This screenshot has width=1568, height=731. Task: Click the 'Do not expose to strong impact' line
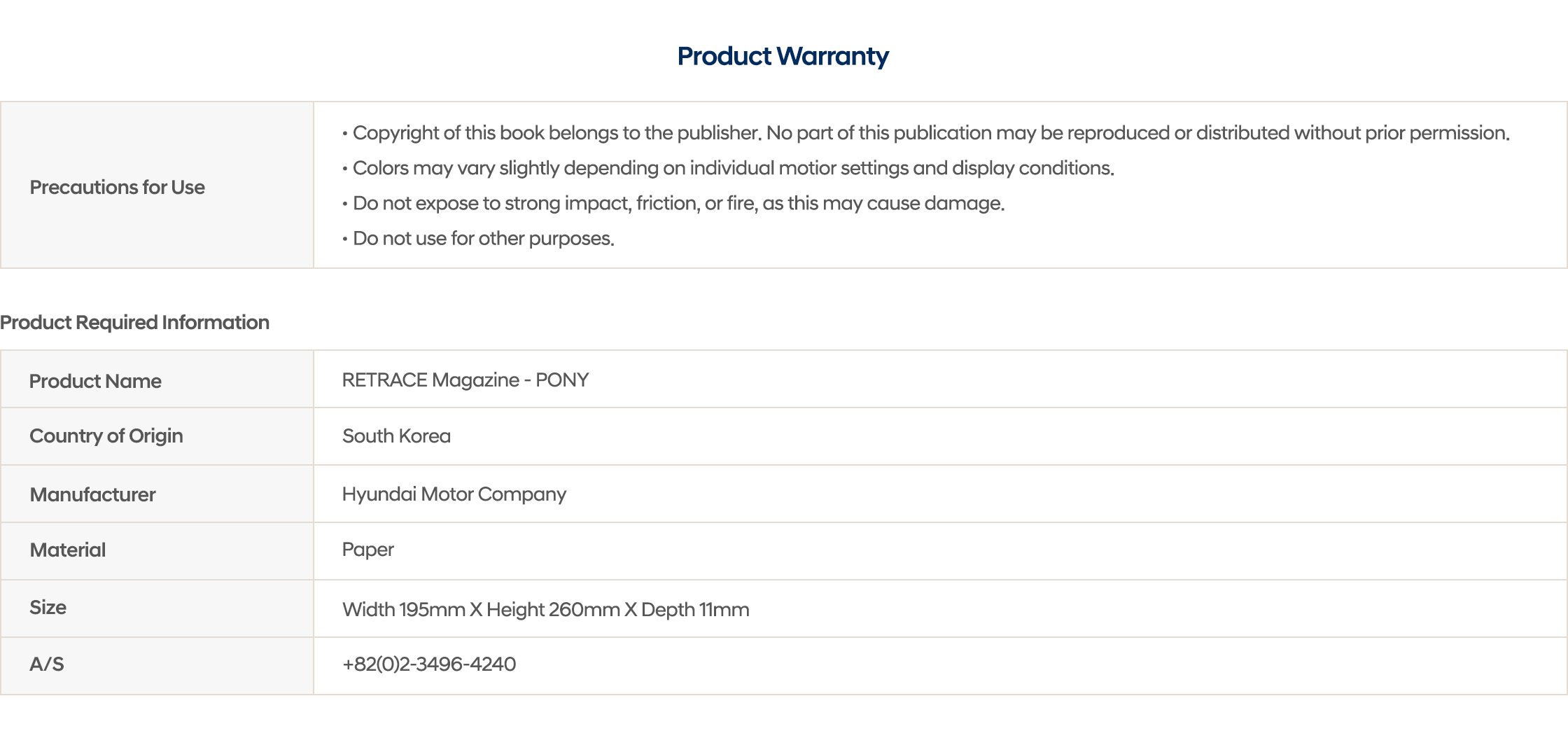[x=678, y=203]
